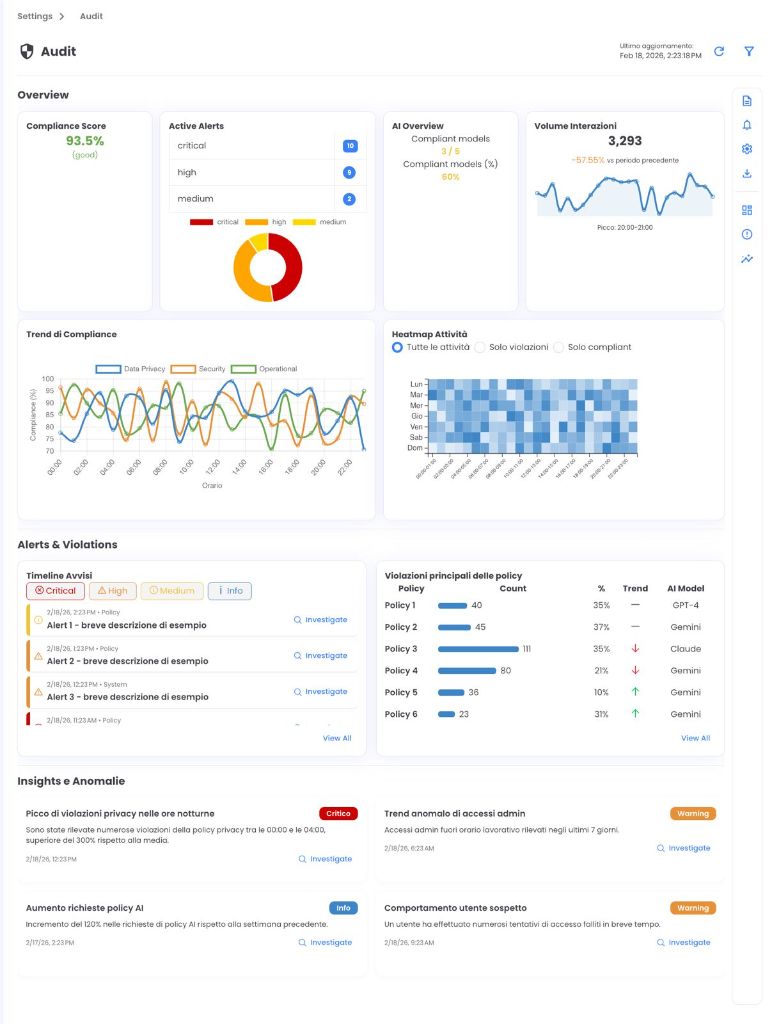Click the 93.5% compliance score value

(x=85, y=141)
